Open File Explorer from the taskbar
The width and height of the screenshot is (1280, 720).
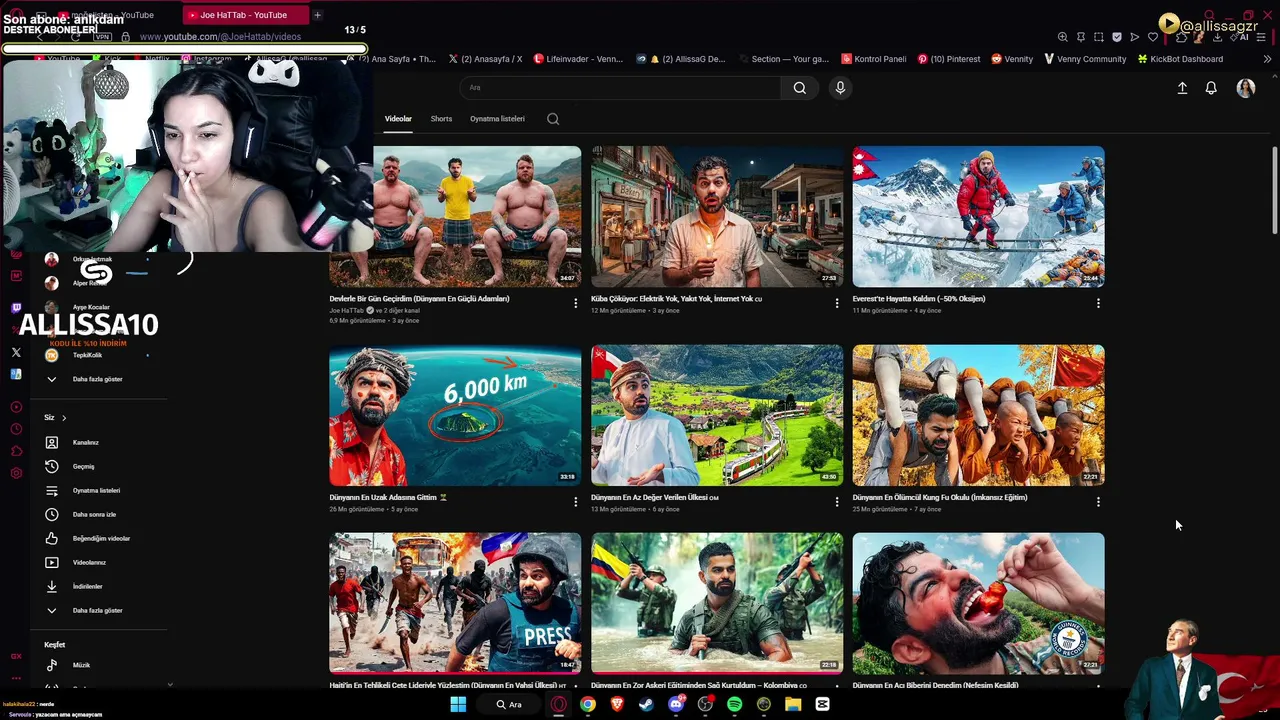[x=793, y=704]
